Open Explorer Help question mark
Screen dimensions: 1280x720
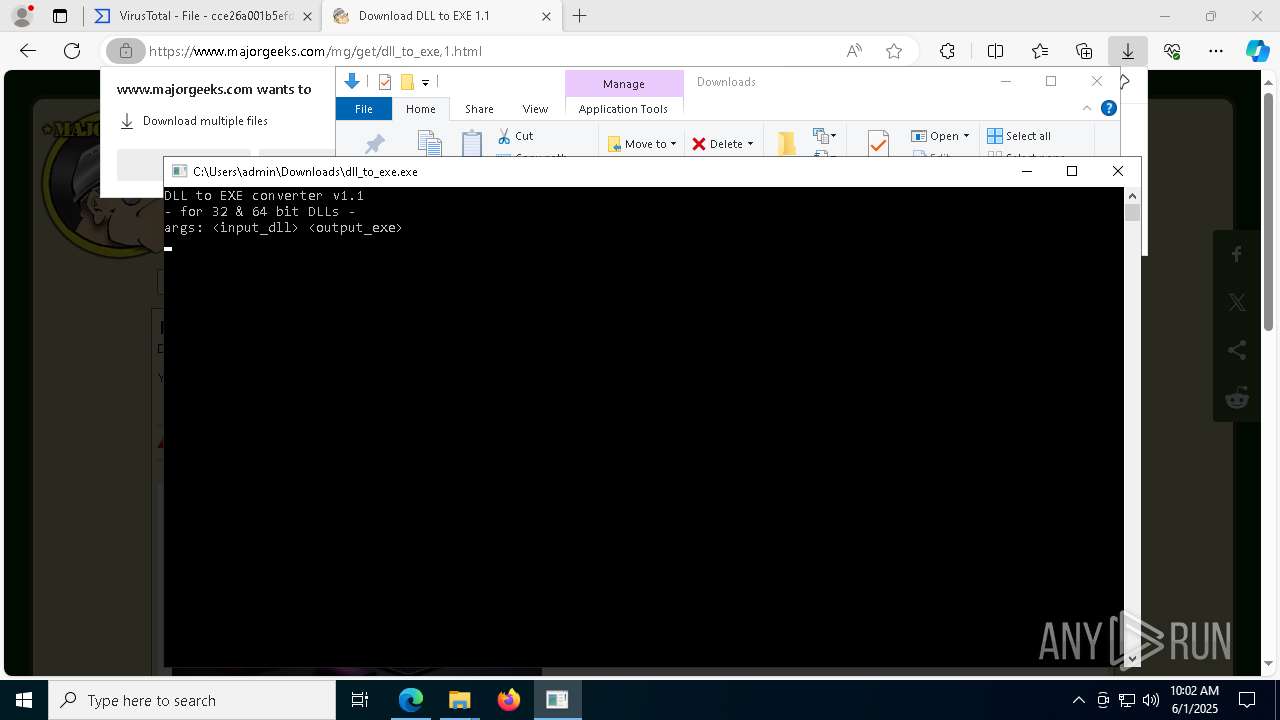(1108, 108)
